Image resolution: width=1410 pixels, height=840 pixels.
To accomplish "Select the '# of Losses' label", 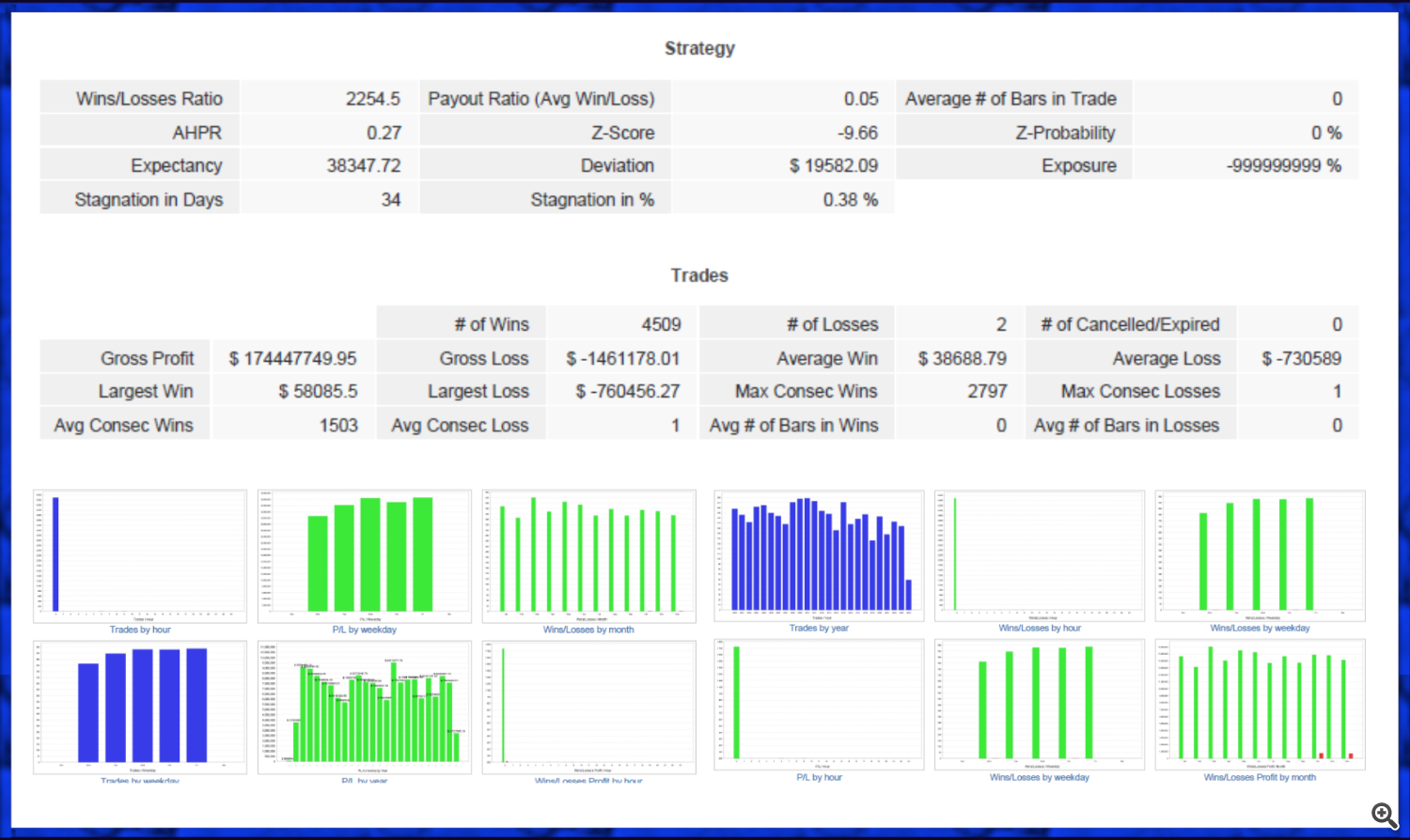I will pos(833,324).
